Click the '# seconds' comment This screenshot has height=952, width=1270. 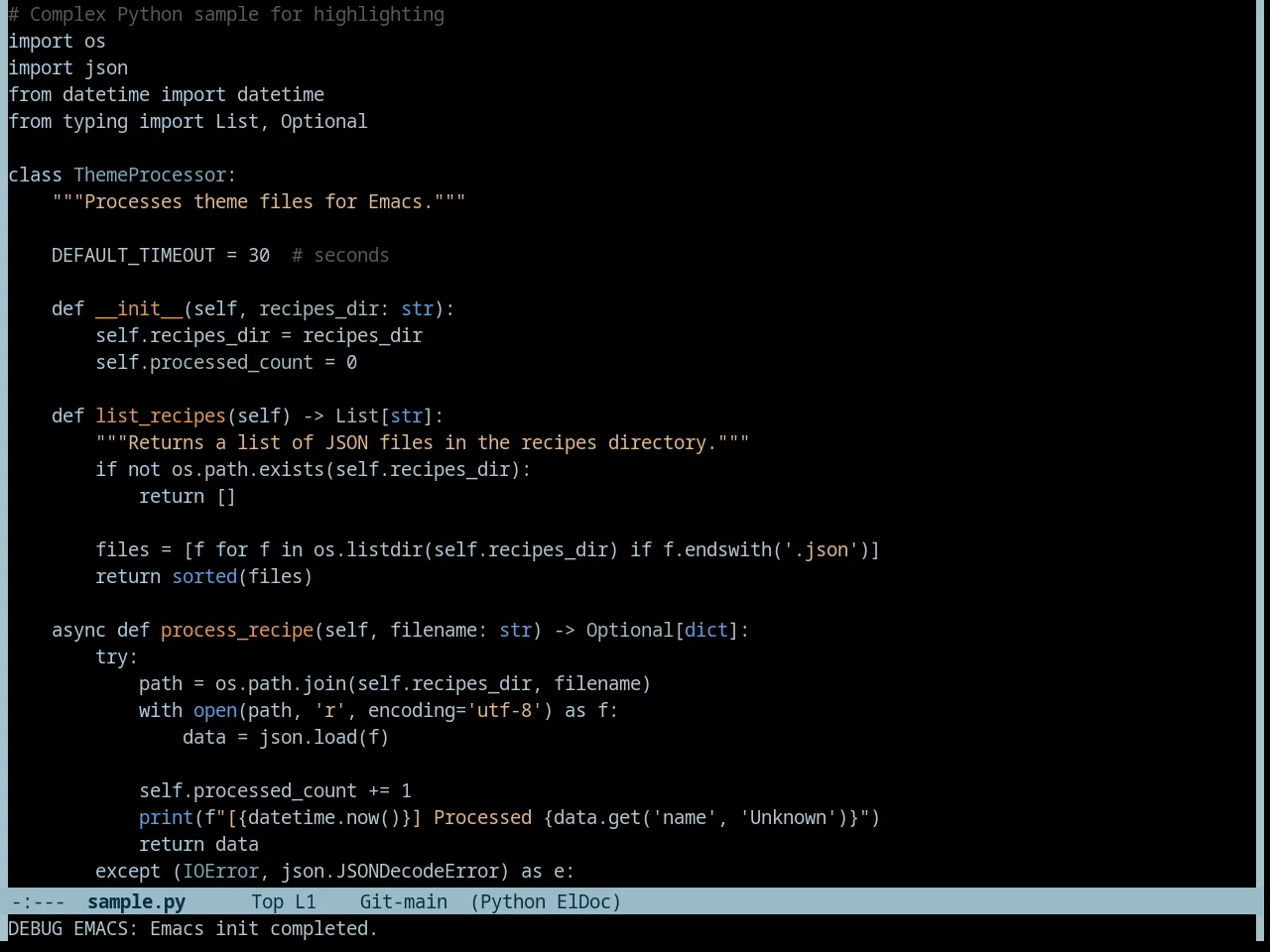pos(340,255)
